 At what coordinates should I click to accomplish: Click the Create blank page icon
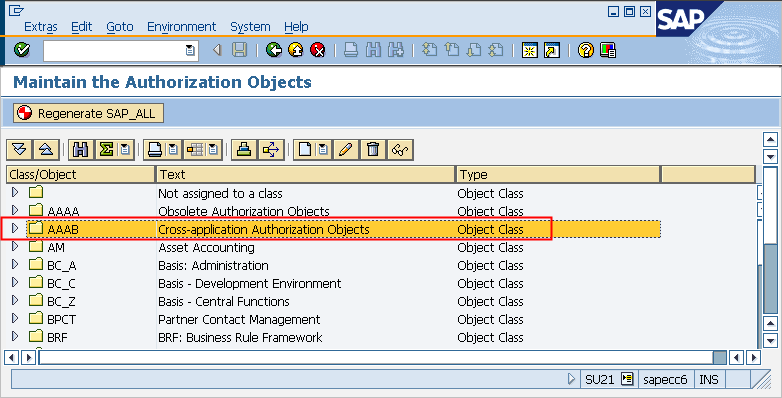click(x=305, y=150)
